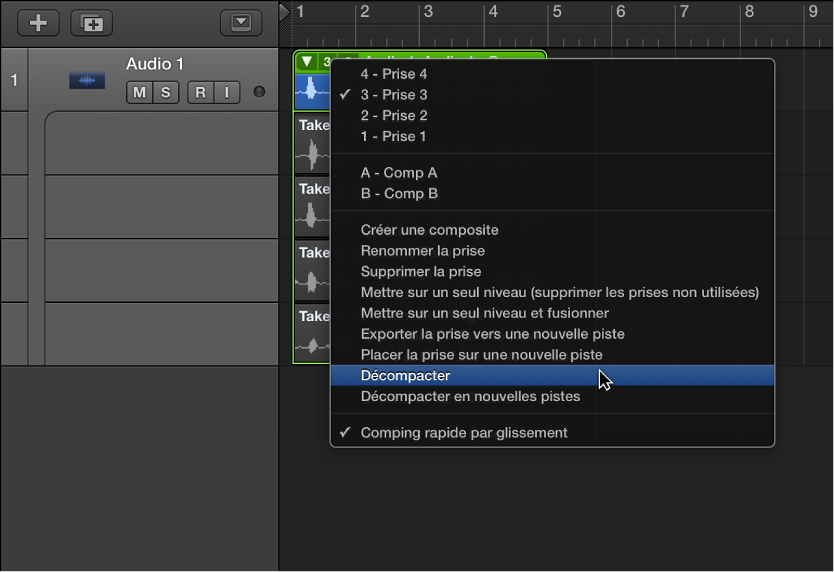Choose "A - Comp A" from menu

pyautogui.click(x=398, y=173)
